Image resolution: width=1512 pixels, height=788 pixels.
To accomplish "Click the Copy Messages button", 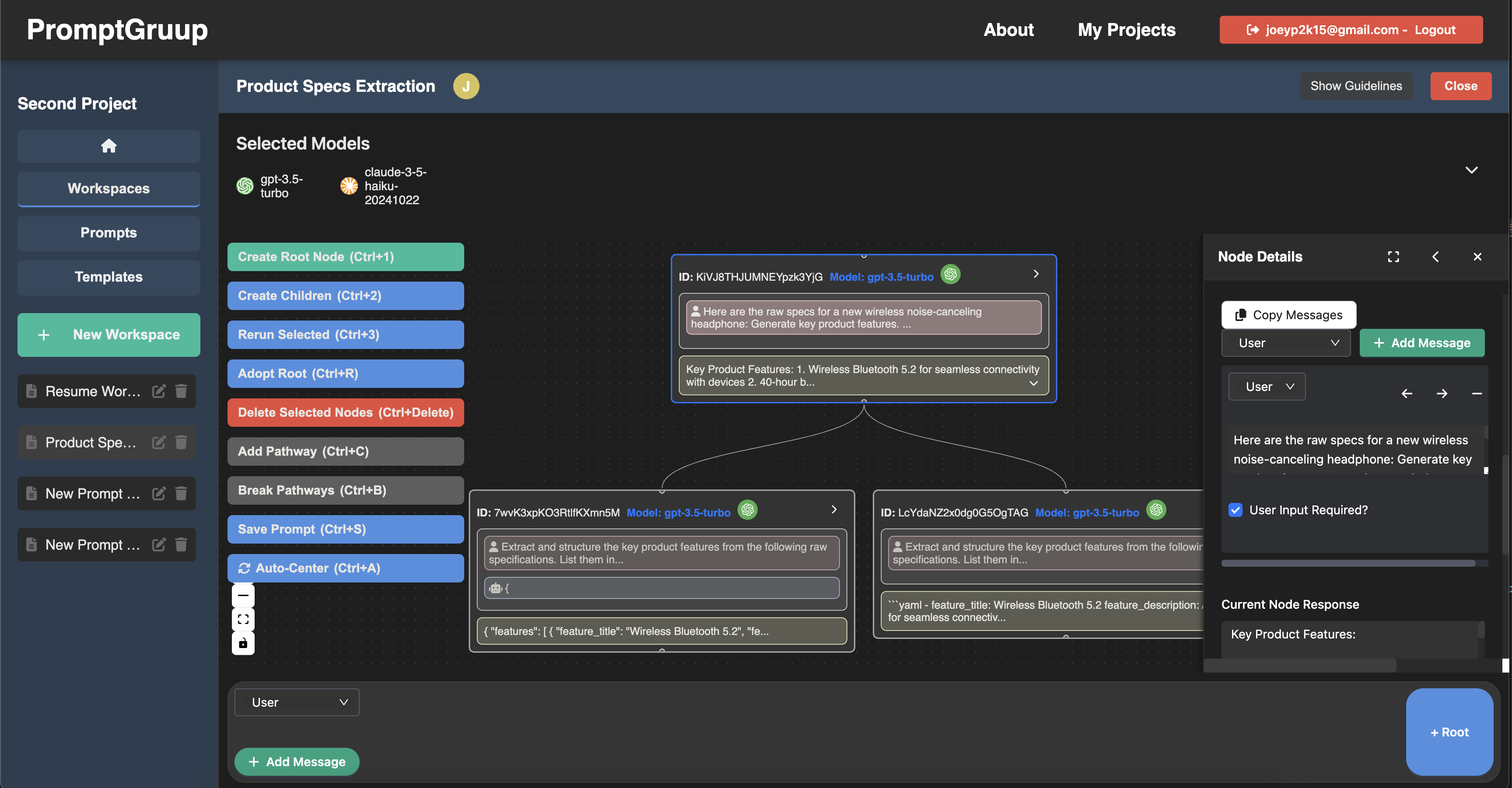I will pyautogui.click(x=1288, y=315).
